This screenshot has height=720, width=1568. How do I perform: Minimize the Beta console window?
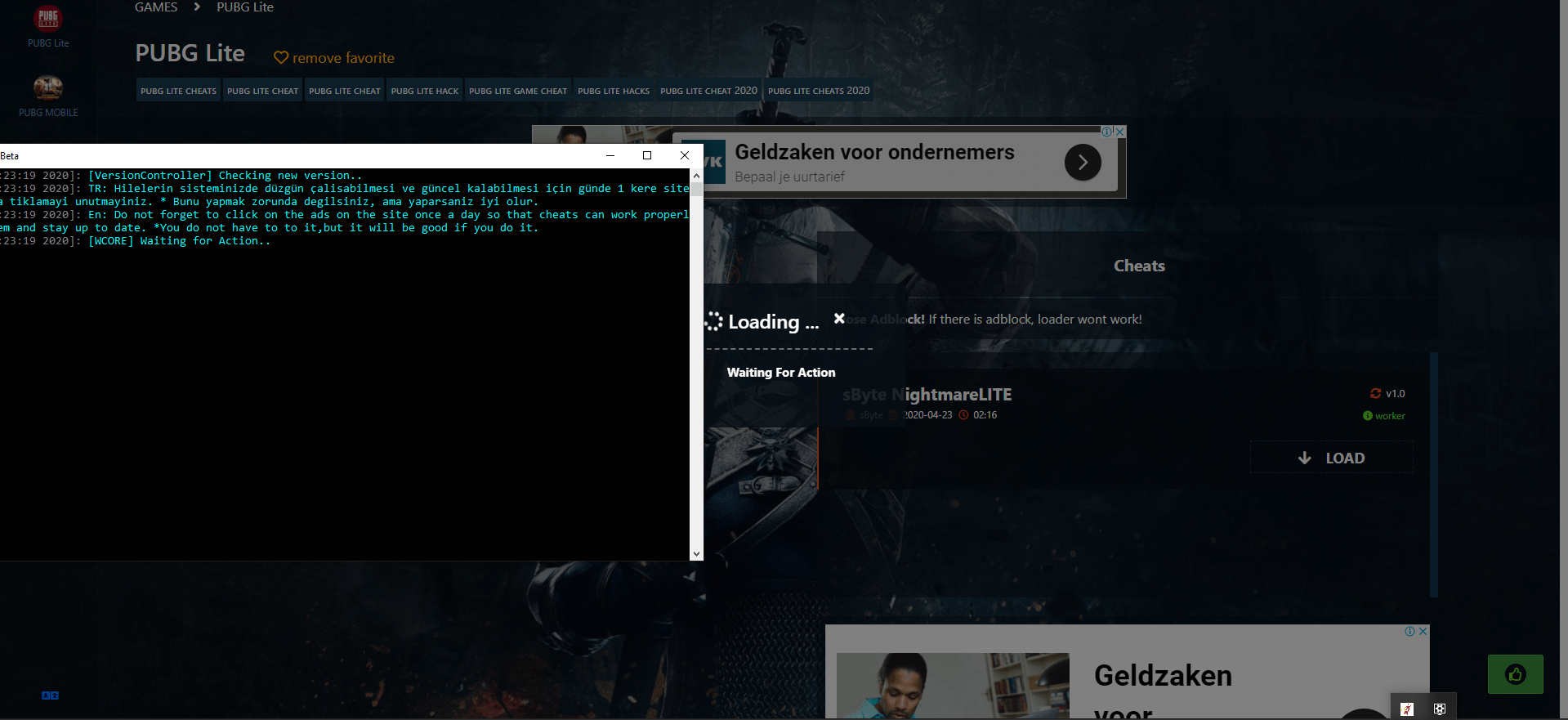point(610,155)
